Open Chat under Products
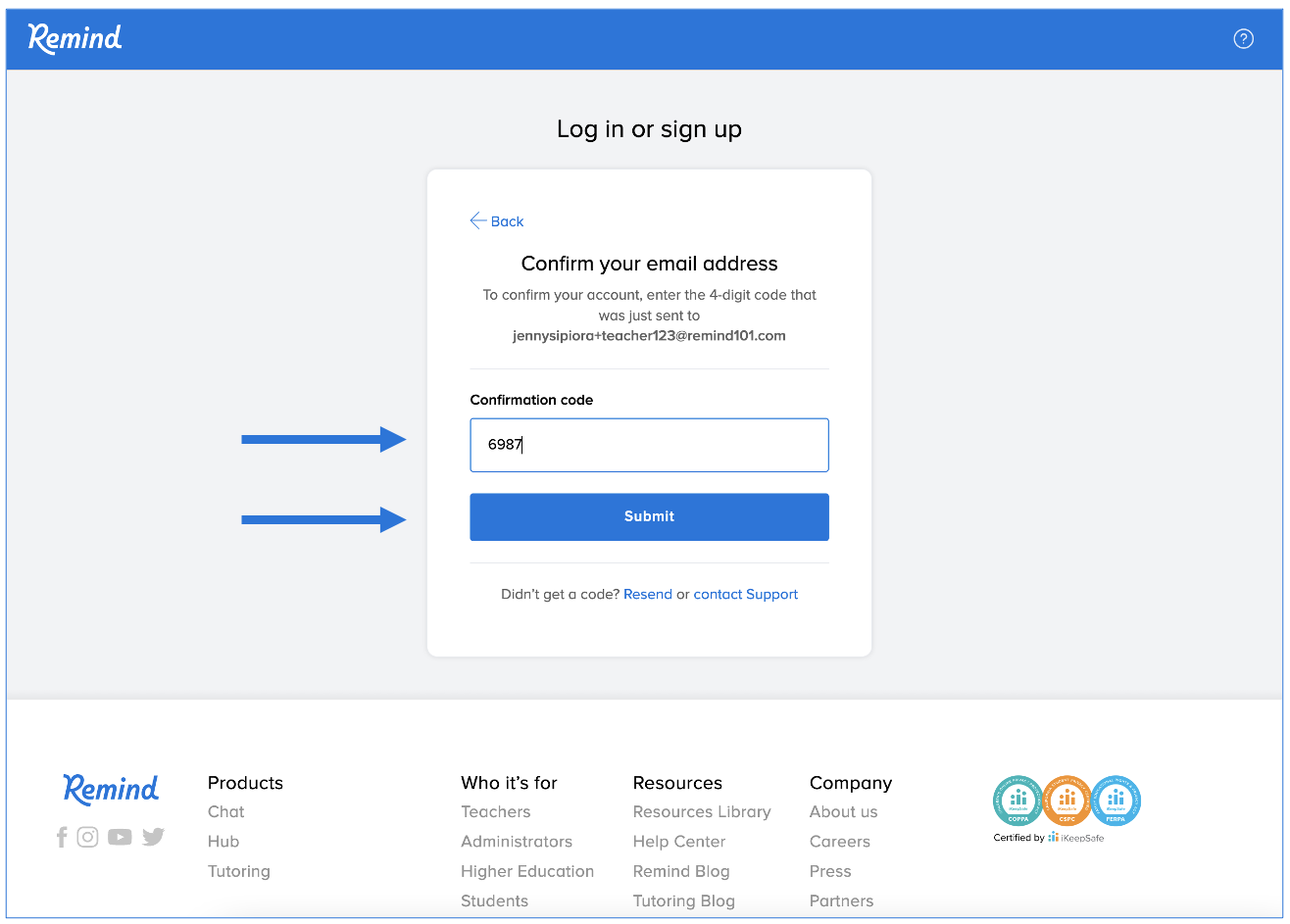The width and height of the screenshot is (1290, 924). (226, 812)
